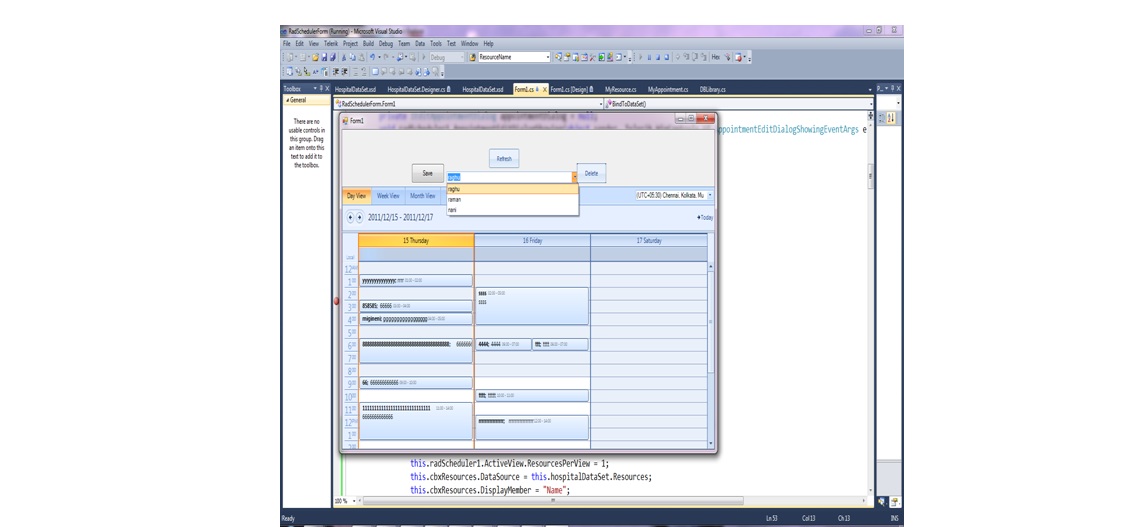Select Month View in scheduler
Viewport: 1137px width, 527px height.
pyautogui.click(x=423, y=196)
